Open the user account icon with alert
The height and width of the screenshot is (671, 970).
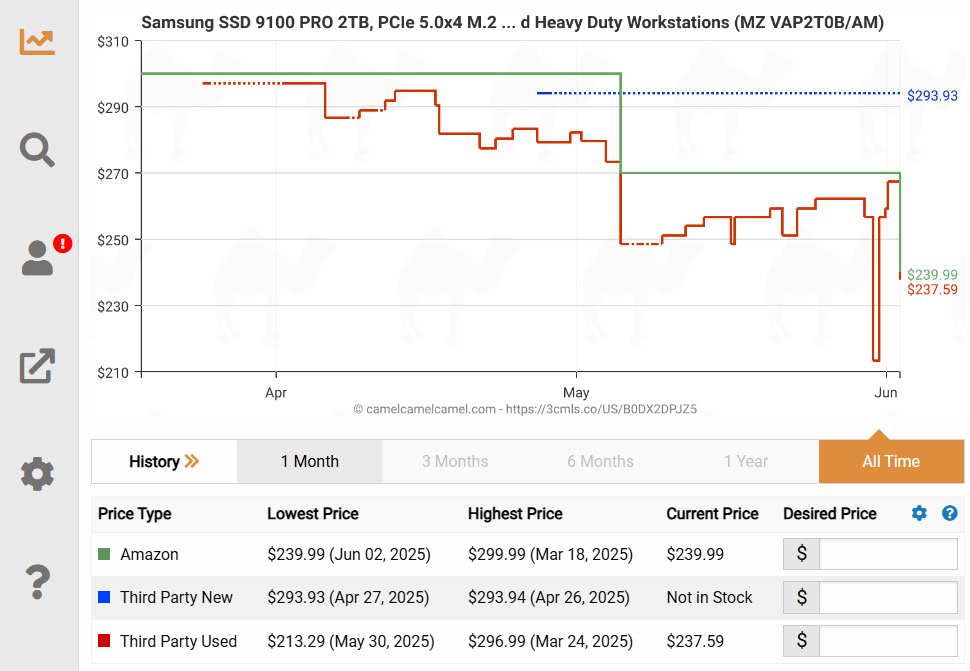click(39, 257)
